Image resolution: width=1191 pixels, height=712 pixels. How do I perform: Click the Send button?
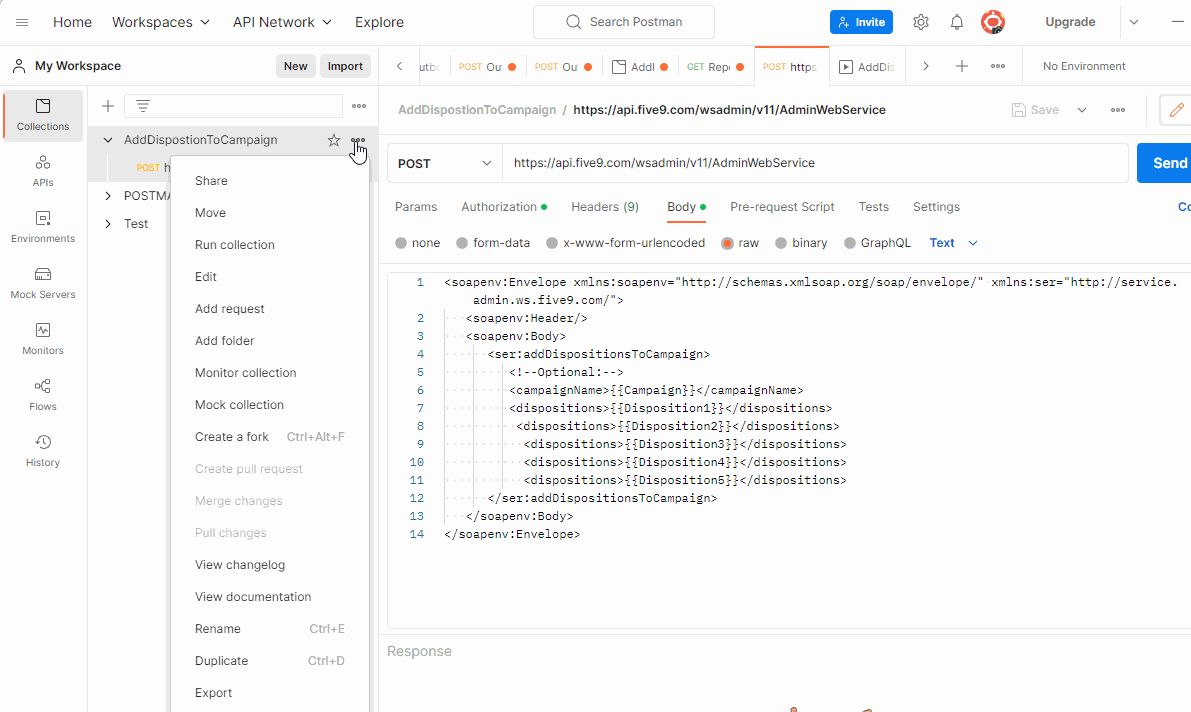[x=1164, y=163]
